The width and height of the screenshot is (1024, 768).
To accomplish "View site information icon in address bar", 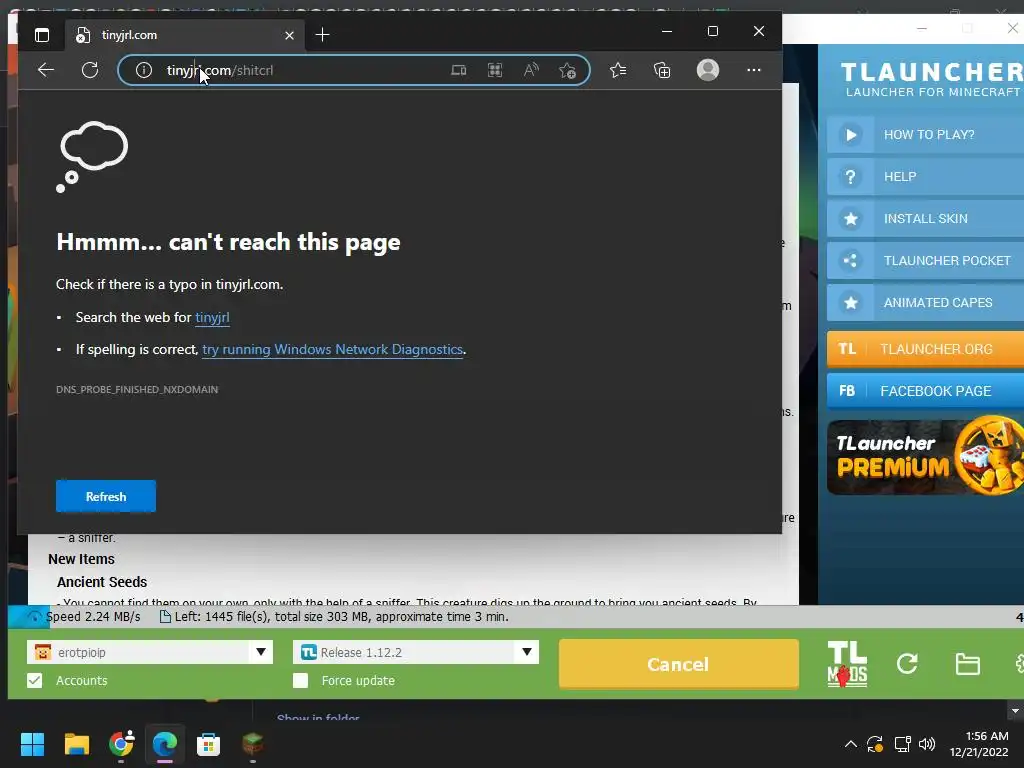I will [144, 70].
